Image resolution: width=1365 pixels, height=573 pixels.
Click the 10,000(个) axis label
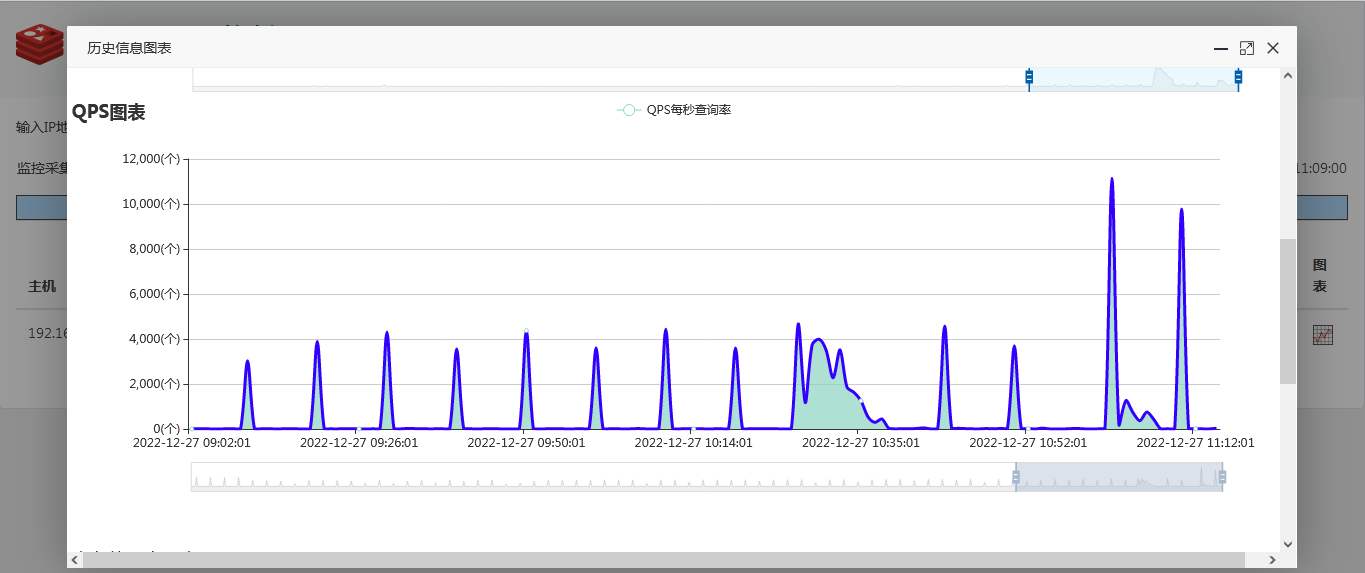tap(152, 204)
